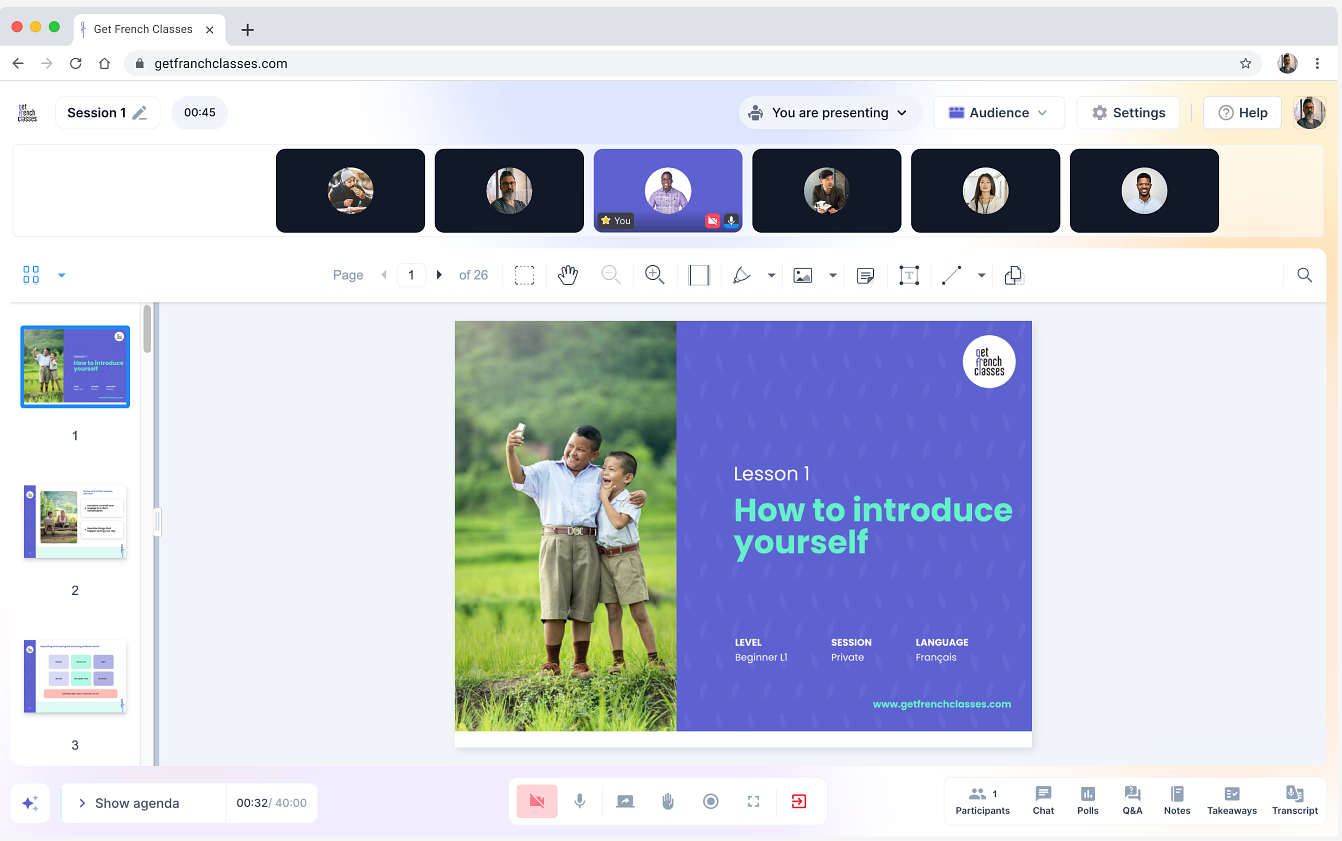This screenshot has width=1342, height=841.
Task: Open the Chat tab
Action: point(1043,800)
